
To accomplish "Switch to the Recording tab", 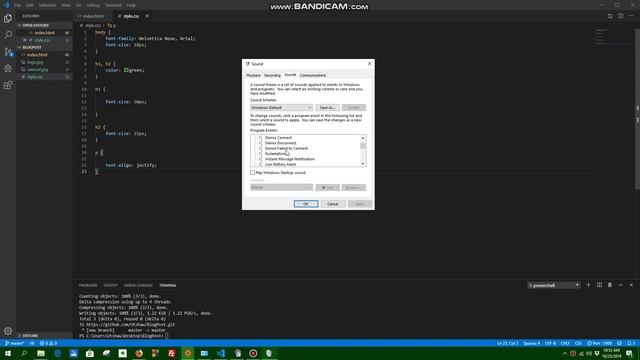I will (272, 75).
